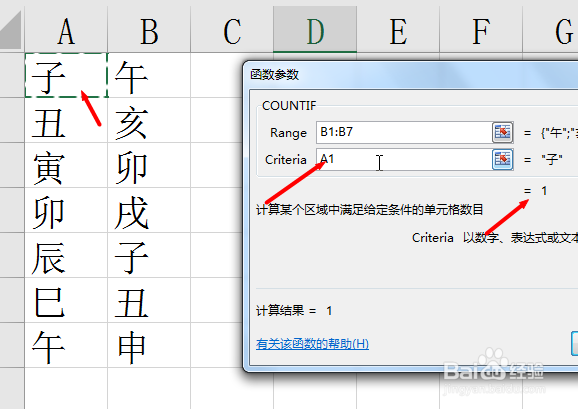Screen dimensions: 578x409
Task: Select cell A5 containing 辰
Action: coord(66,255)
